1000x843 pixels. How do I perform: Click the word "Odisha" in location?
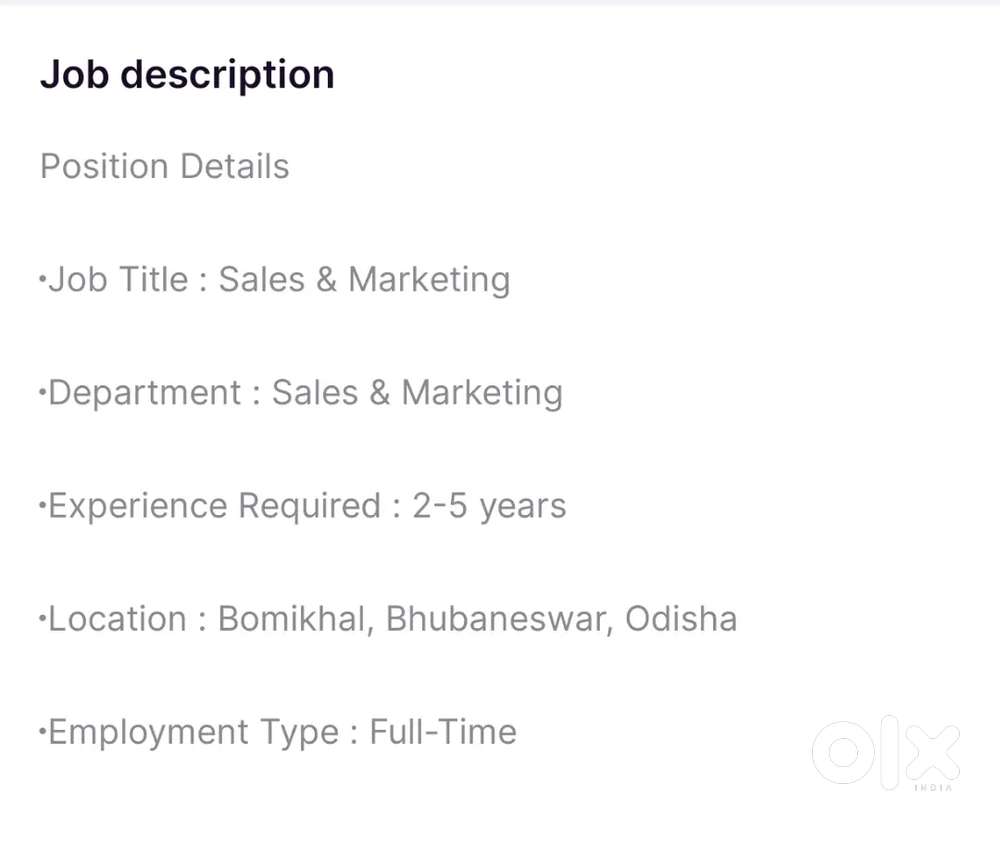[x=681, y=618]
